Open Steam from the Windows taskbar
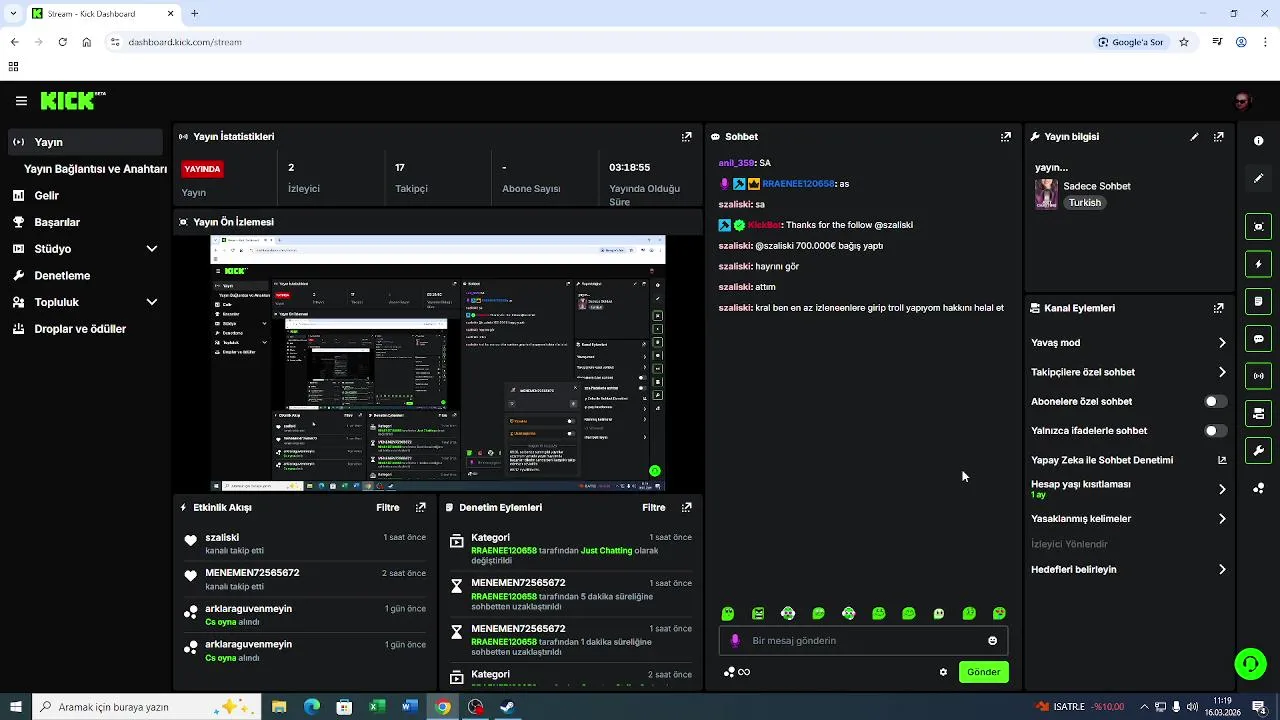The width and height of the screenshot is (1280, 720). (507, 707)
